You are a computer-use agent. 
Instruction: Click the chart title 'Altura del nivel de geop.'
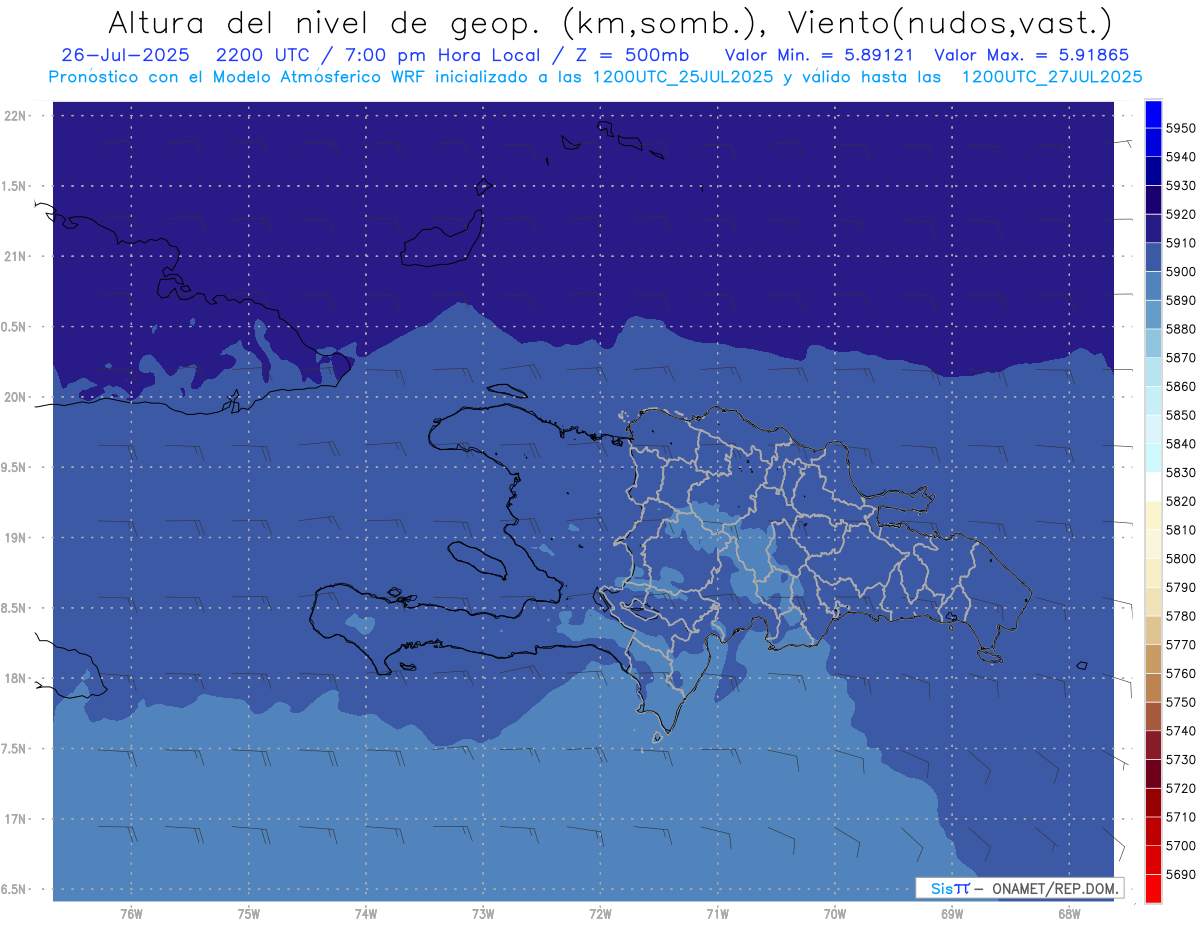tap(326, 23)
